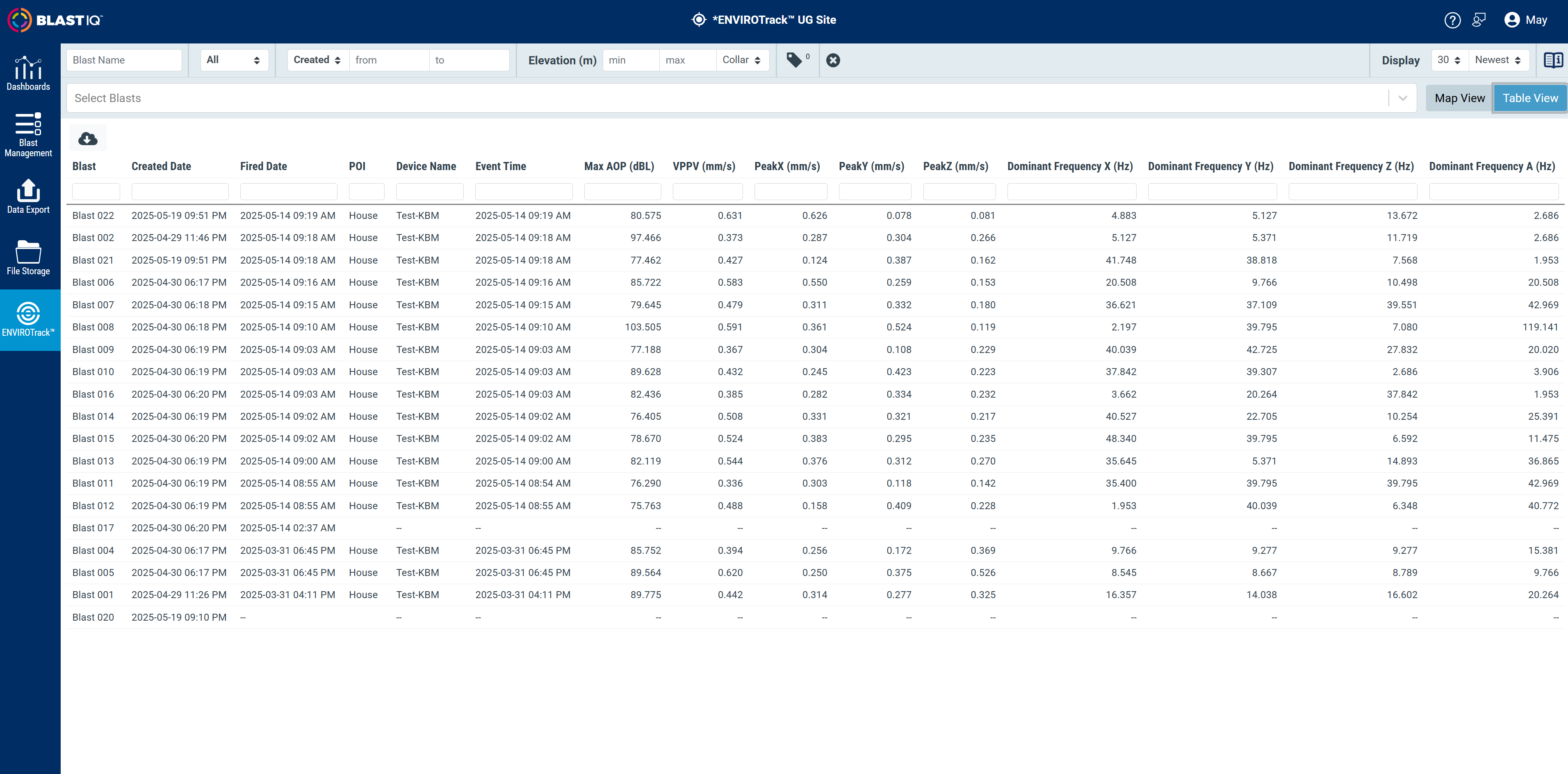The image size is (1568, 774).
Task: Sort by the Blast column header
Action: (x=84, y=166)
